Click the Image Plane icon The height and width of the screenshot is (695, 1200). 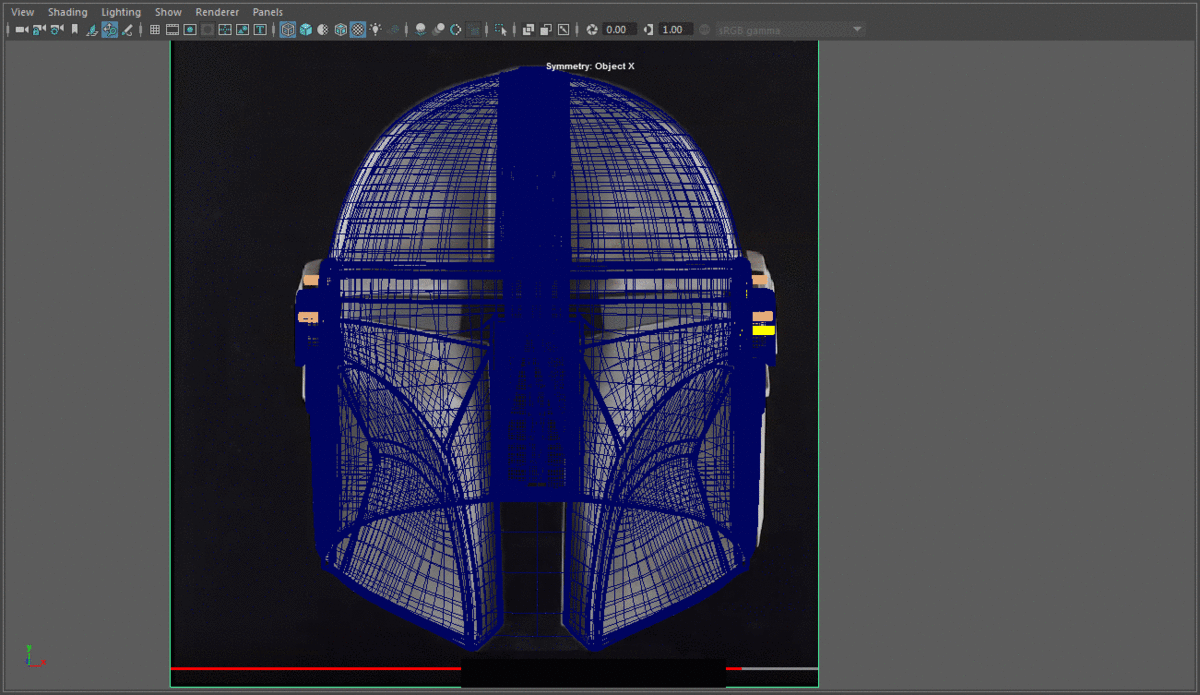[92, 30]
